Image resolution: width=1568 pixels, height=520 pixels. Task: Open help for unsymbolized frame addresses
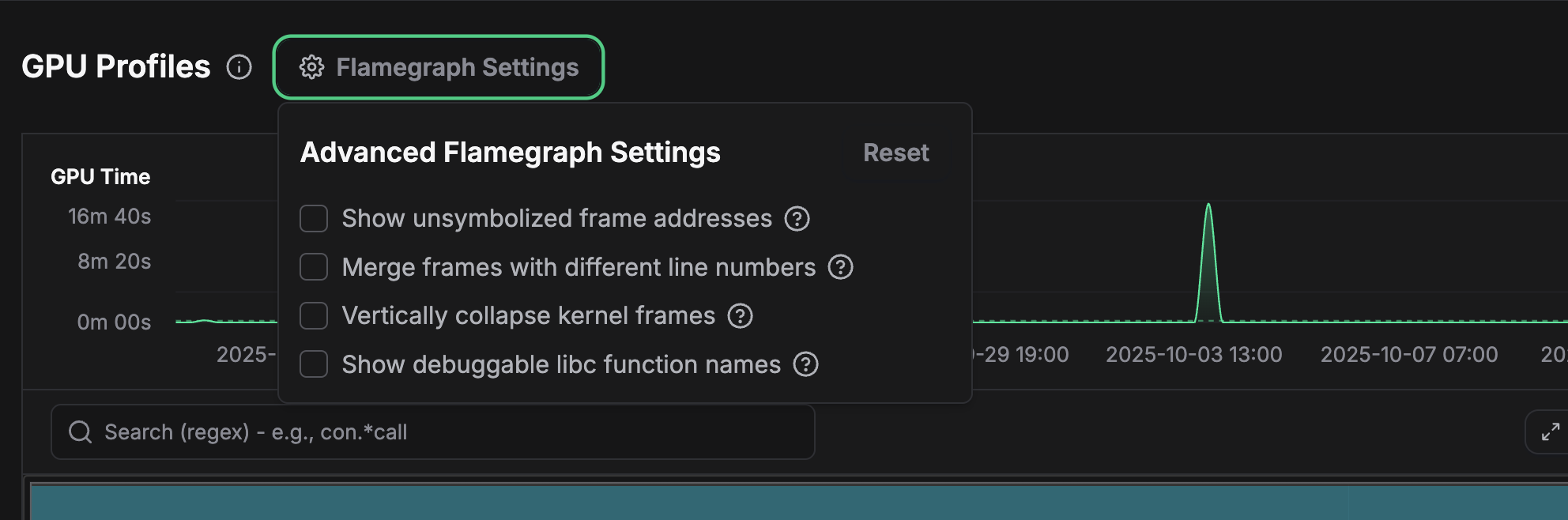click(x=797, y=219)
